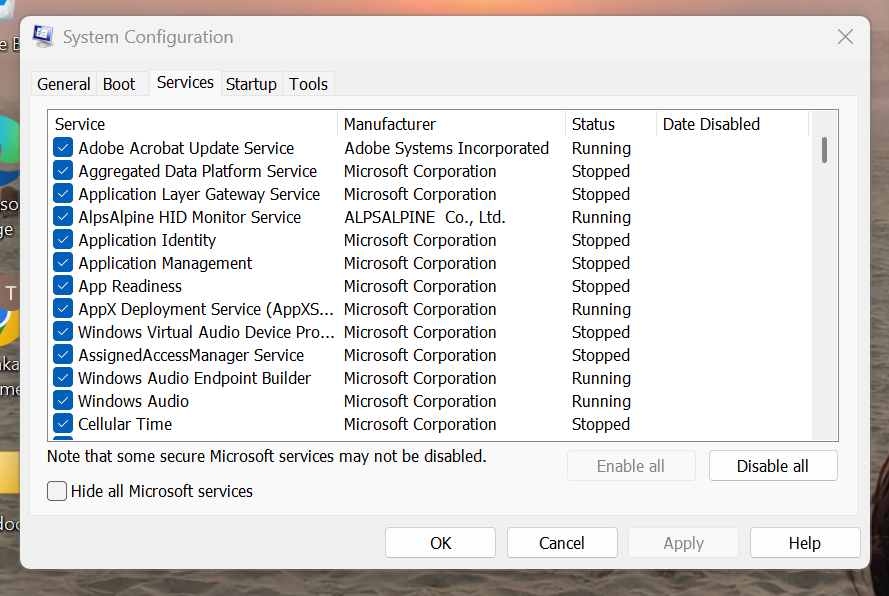Uncheck Aggregated Data Platform Service checkbox
889x596 pixels.
click(63, 171)
